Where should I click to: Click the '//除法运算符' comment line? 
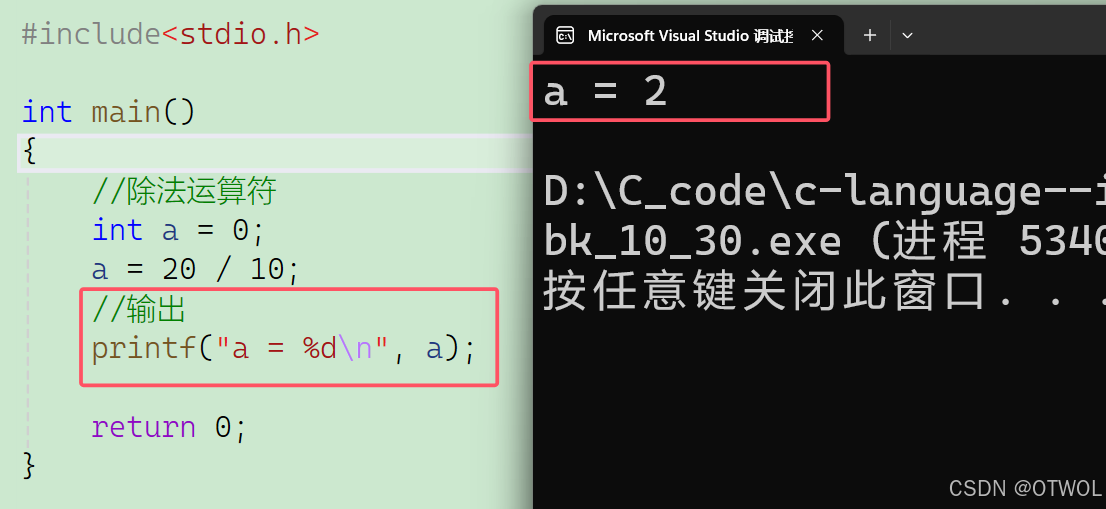[x=184, y=190]
